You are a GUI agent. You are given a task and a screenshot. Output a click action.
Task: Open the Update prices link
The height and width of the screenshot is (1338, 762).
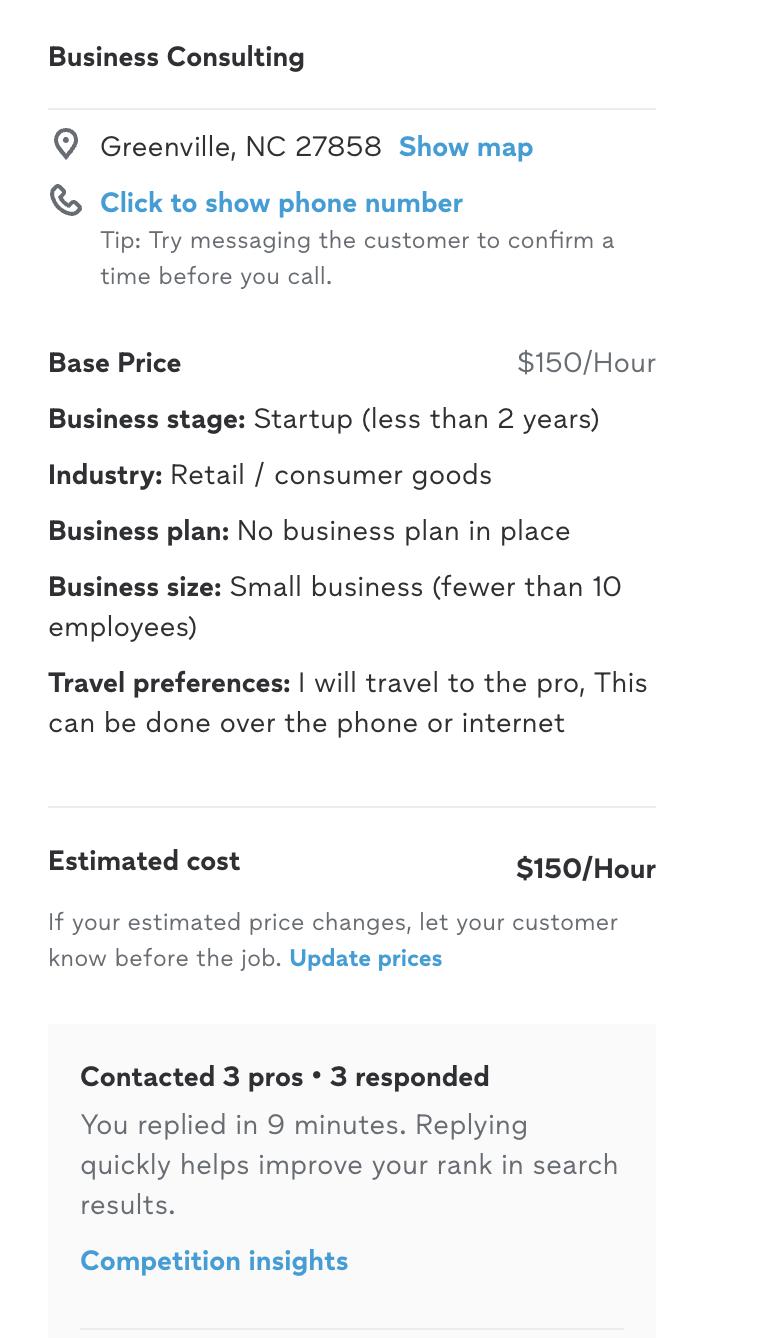click(x=365, y=958)
